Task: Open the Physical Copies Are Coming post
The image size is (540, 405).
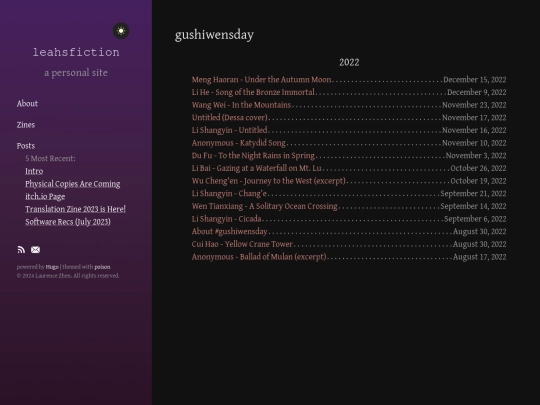Action: [73, 184]
